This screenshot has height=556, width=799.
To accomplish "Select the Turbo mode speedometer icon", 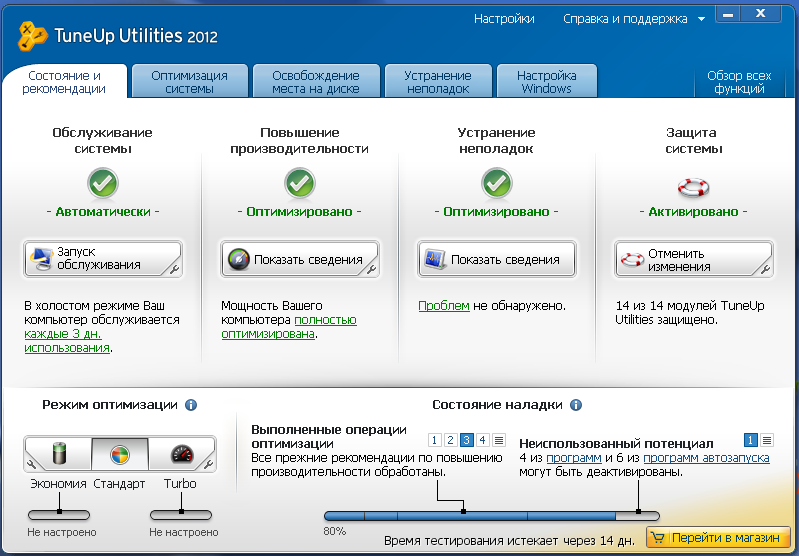I will (x=180, y=454).
